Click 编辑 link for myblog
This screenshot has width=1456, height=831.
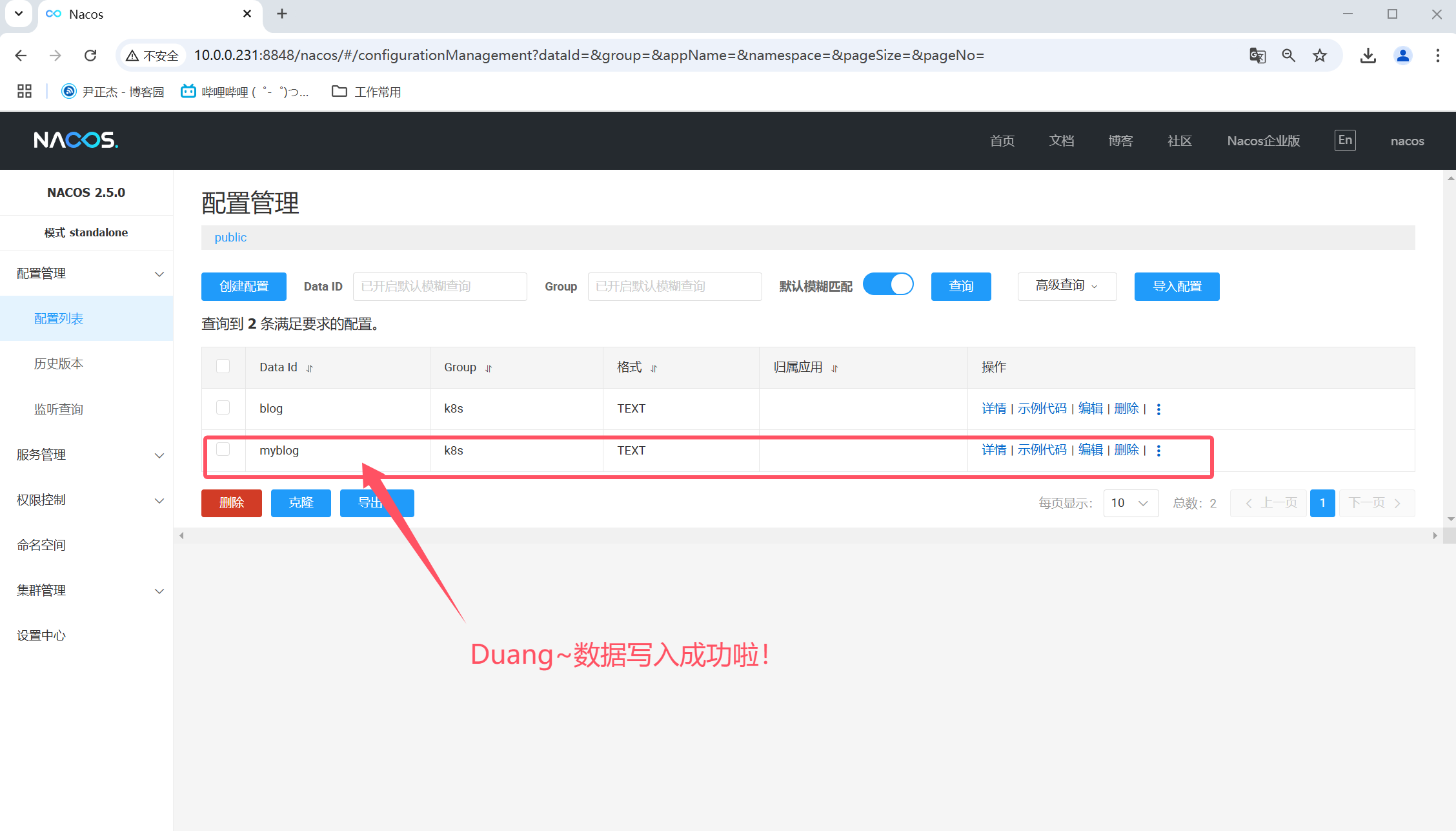coord(1091,450)
